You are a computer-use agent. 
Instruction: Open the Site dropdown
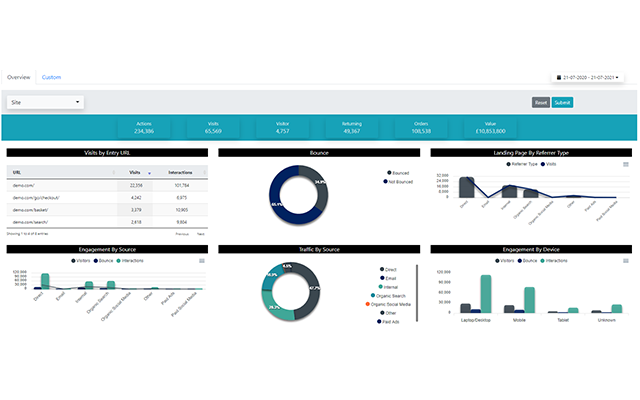coord(45,102)
